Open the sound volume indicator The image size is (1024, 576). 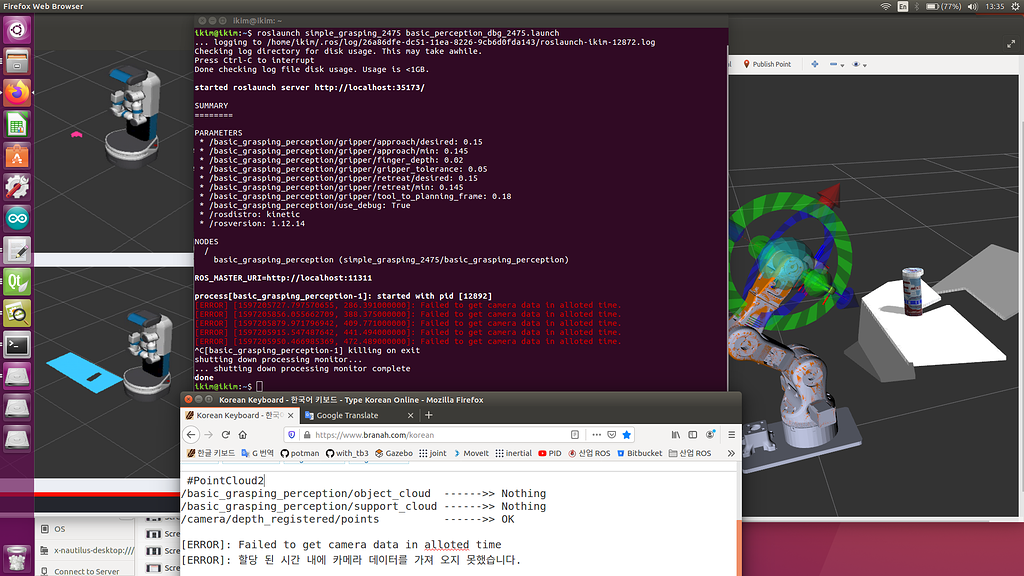[972, 7]
